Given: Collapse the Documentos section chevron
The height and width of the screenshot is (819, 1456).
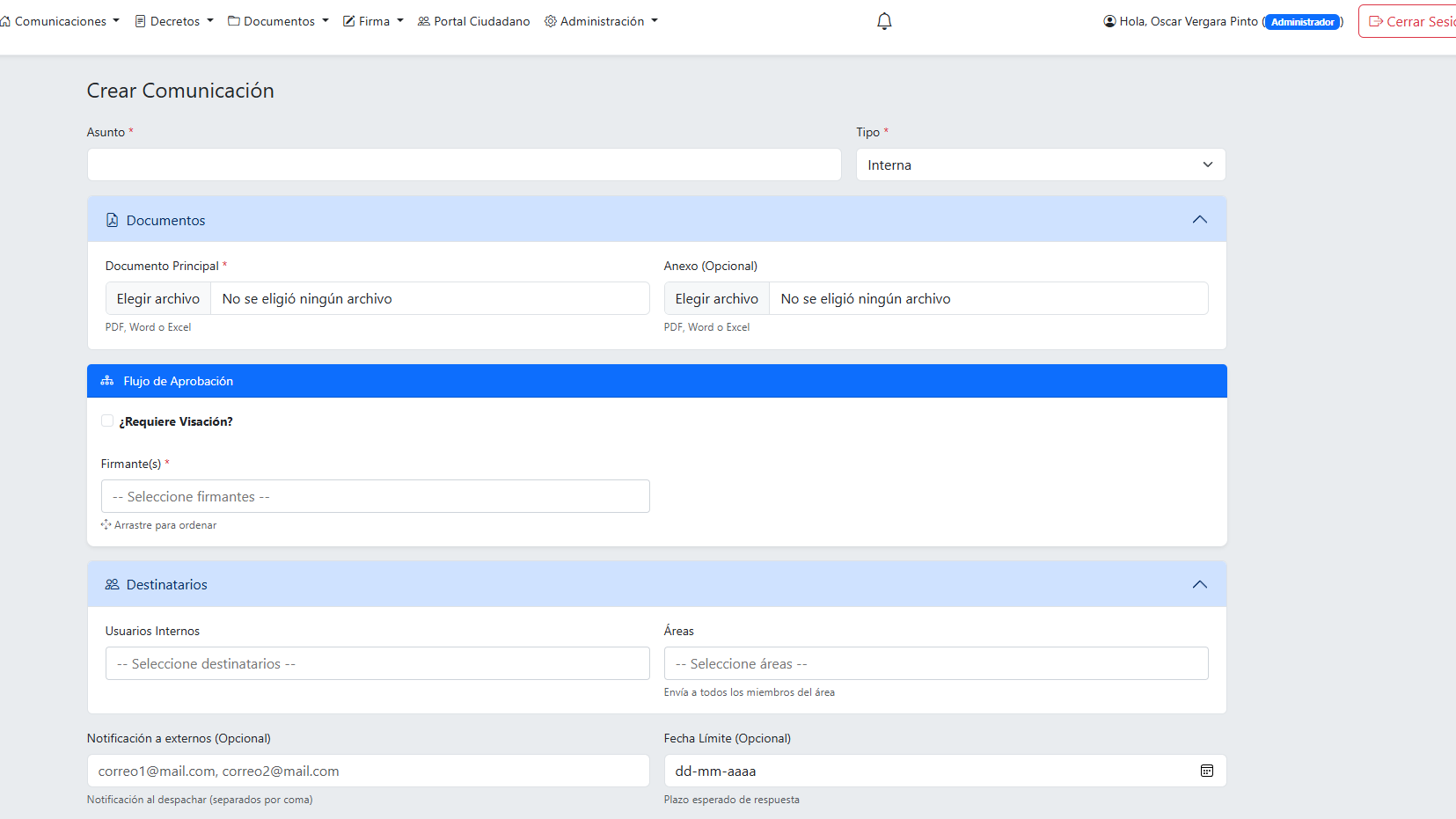Looking at the screenshot, I should (1199, 219).
